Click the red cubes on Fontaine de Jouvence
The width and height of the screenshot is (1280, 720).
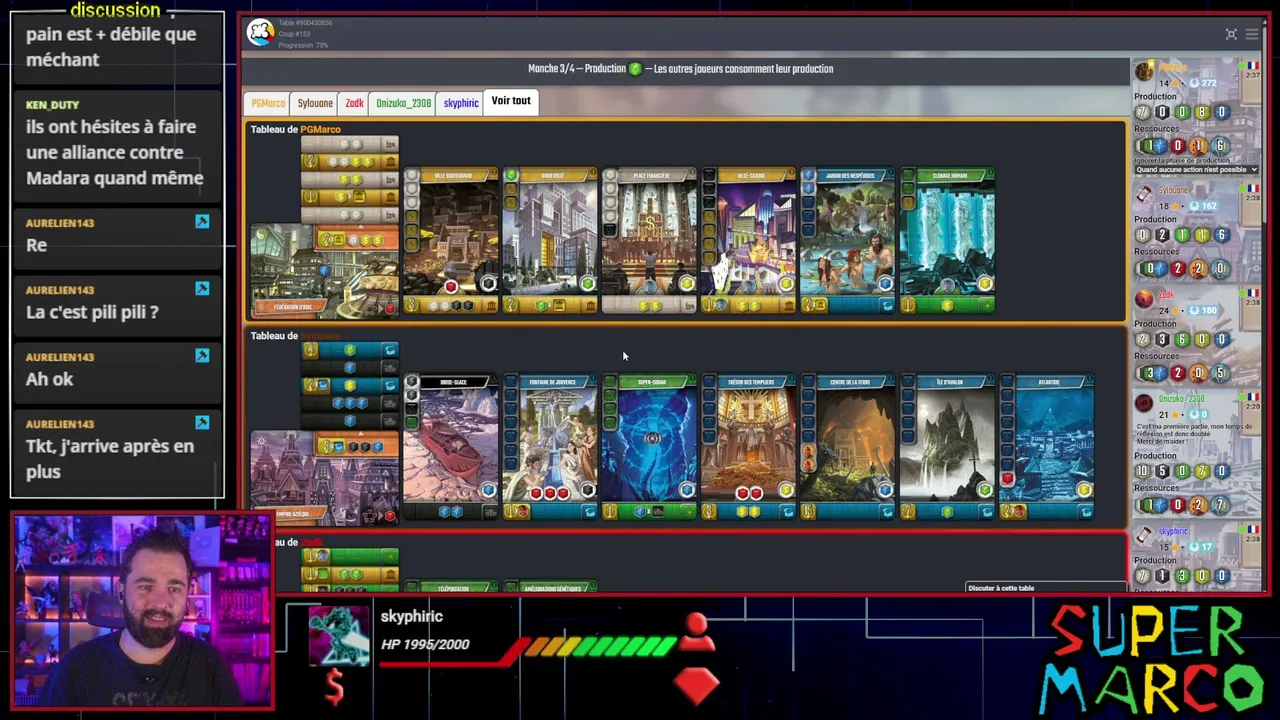coord(549,493)
